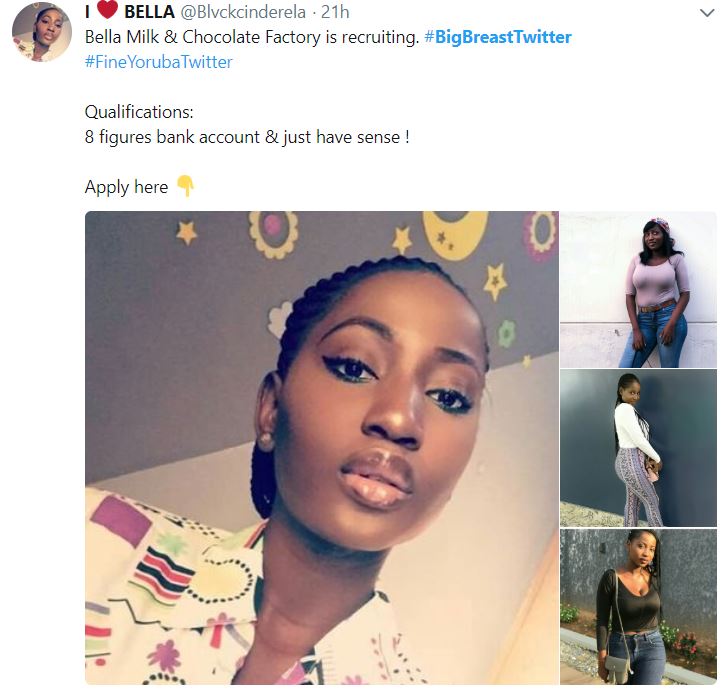Open the tweet's 21h timestamp
Image resolution: width=726 pixels, height=700 pixels.
tap(335, 13)
